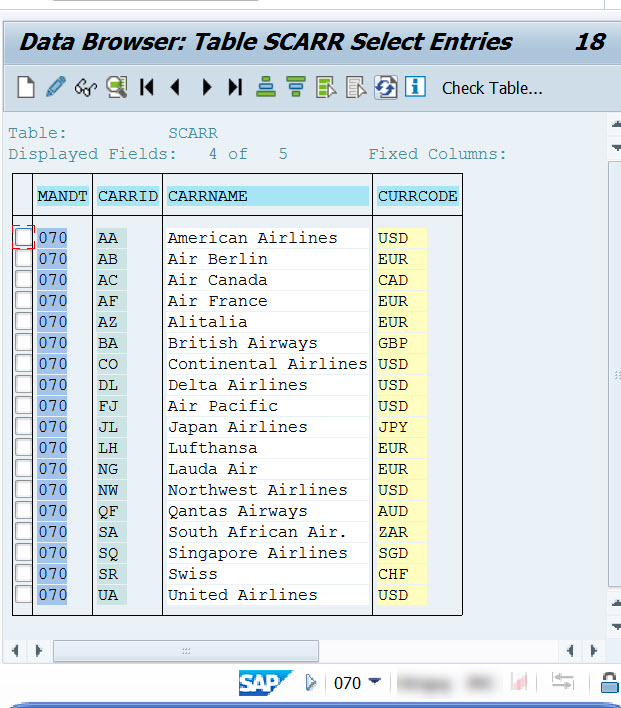The image size is (621, 708).
Task: Click the Sort ascending icon
Action: pos(266,87)
